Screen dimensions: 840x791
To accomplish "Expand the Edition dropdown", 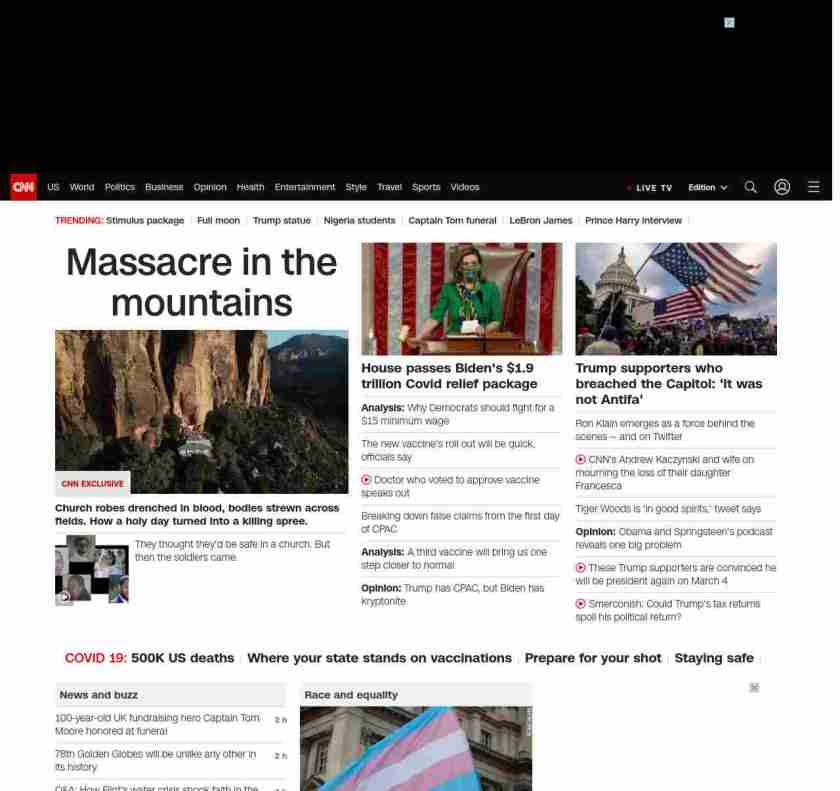I will (x=707, y=188).
